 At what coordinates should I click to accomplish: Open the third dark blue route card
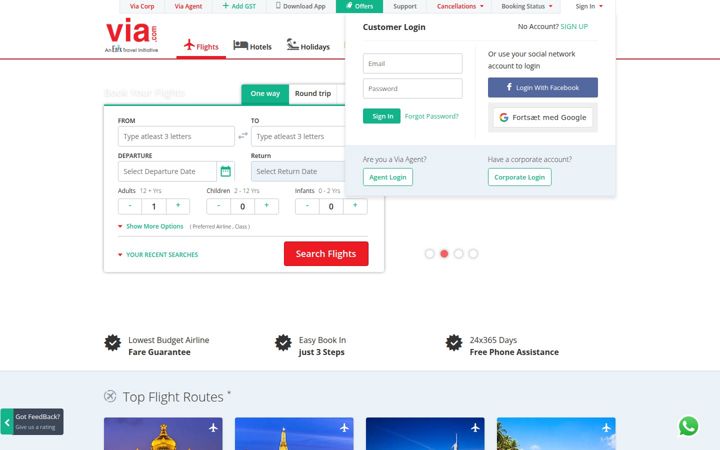click(425, 433)
